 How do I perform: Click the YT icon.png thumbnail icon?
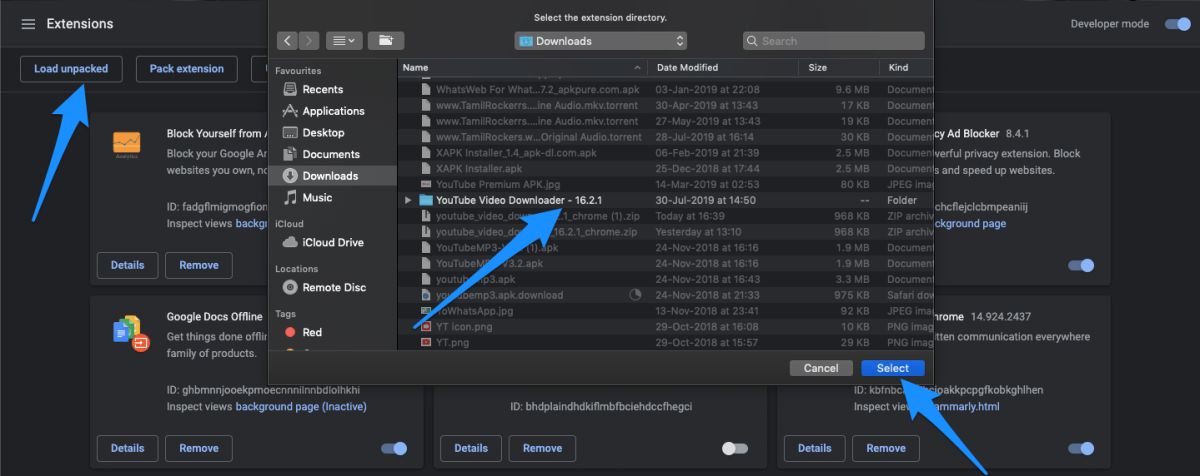[426, 326]
